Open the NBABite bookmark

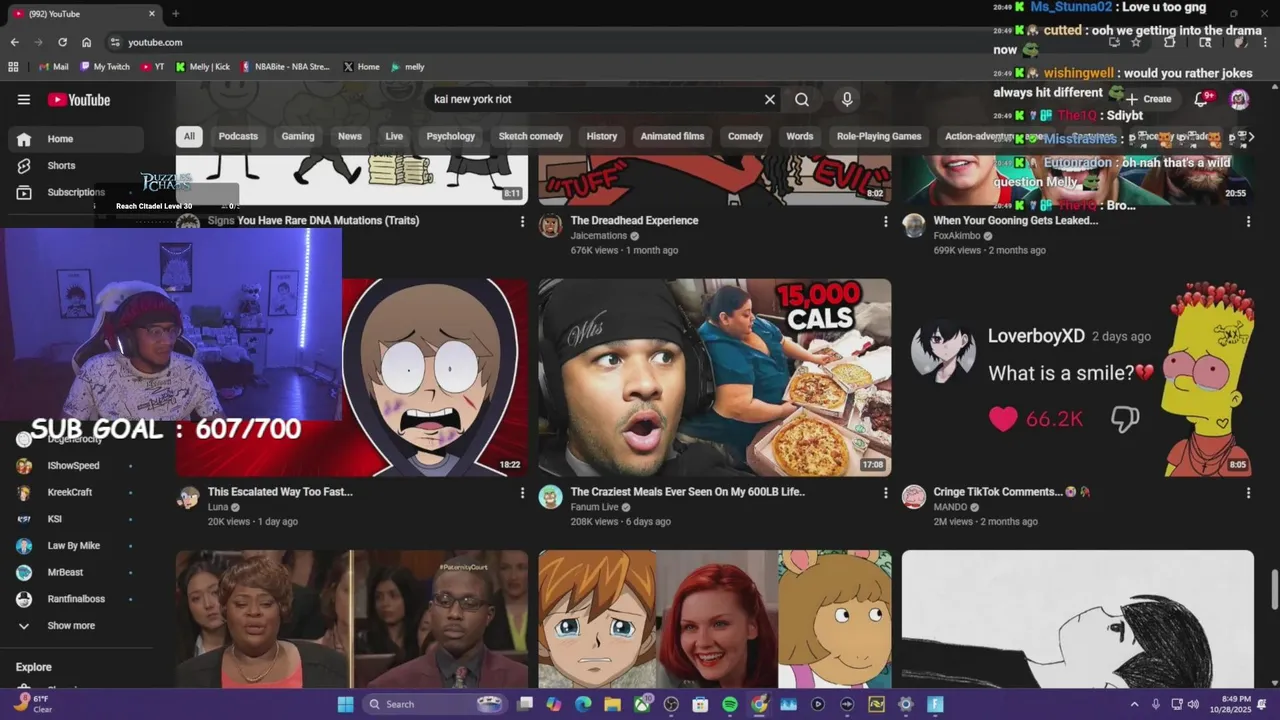(285, 67)
